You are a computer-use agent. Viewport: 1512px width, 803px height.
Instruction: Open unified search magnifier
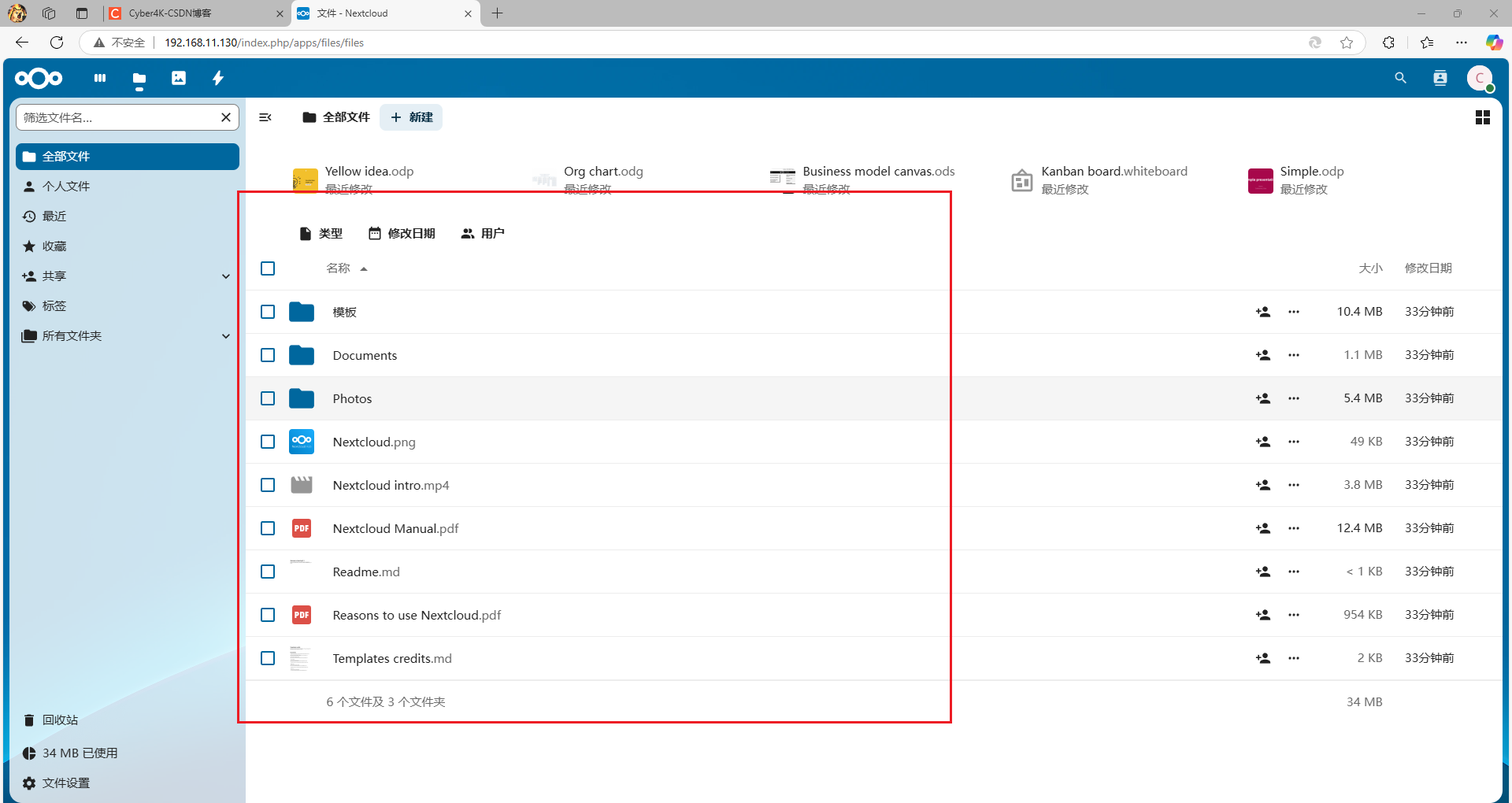pos(1400,78)
